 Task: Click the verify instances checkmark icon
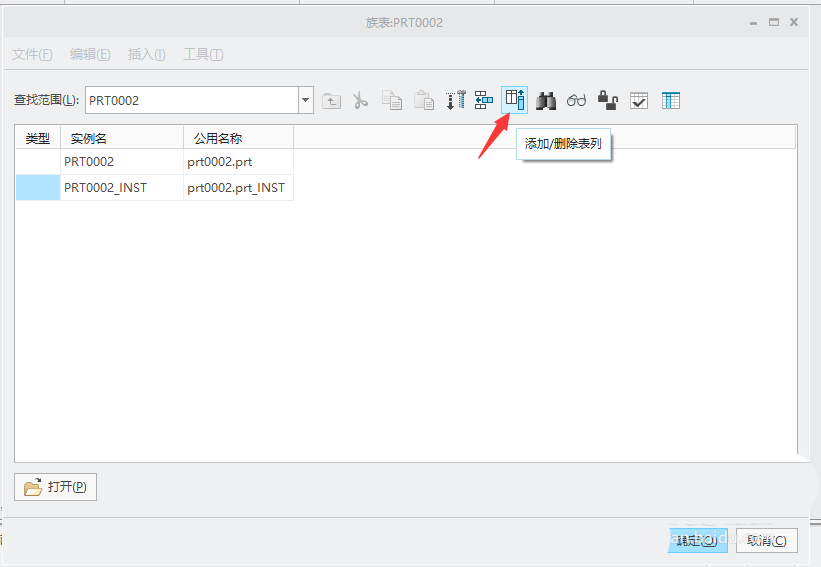(639, 100)
